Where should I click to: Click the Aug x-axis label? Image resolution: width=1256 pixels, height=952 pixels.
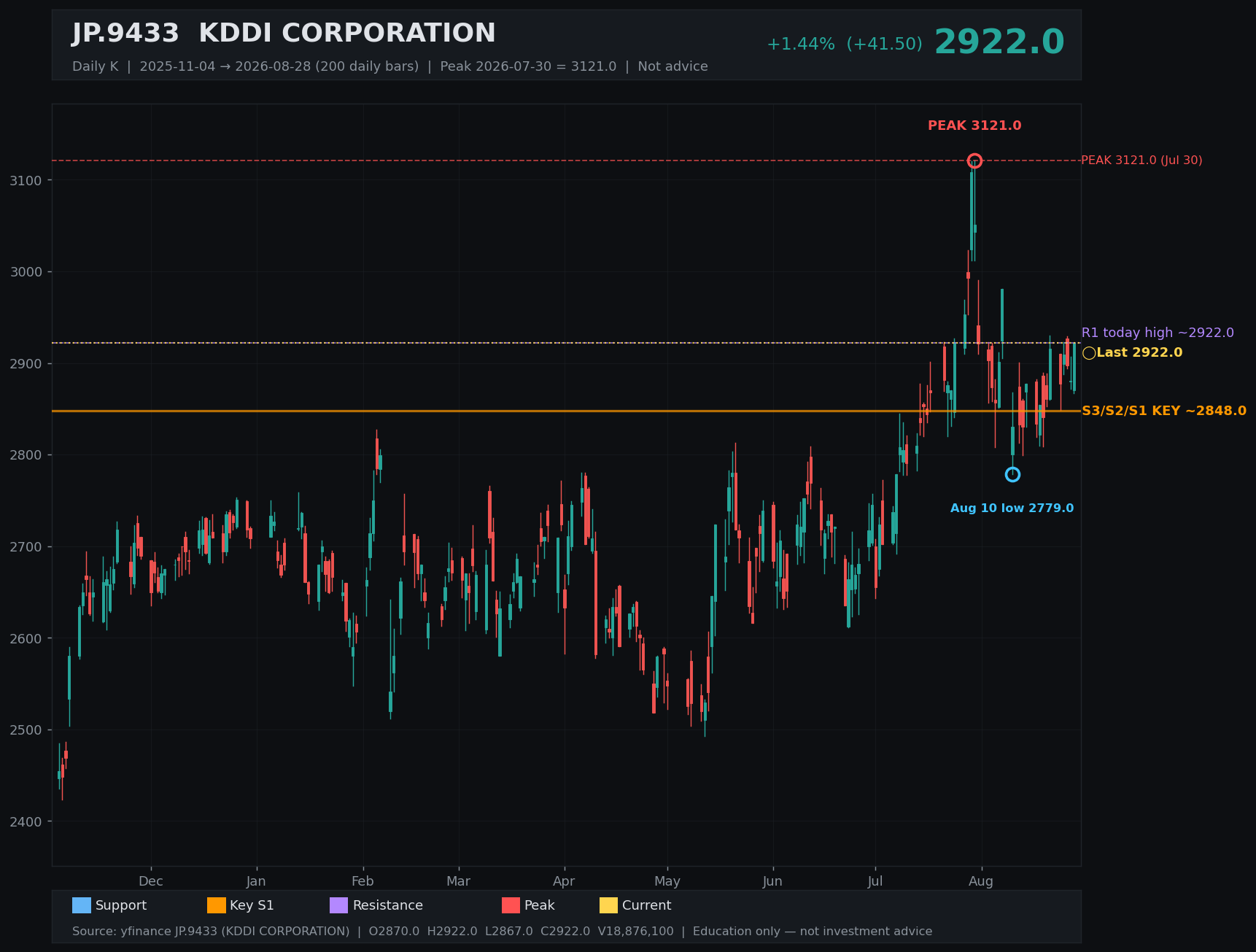(981, 881)
